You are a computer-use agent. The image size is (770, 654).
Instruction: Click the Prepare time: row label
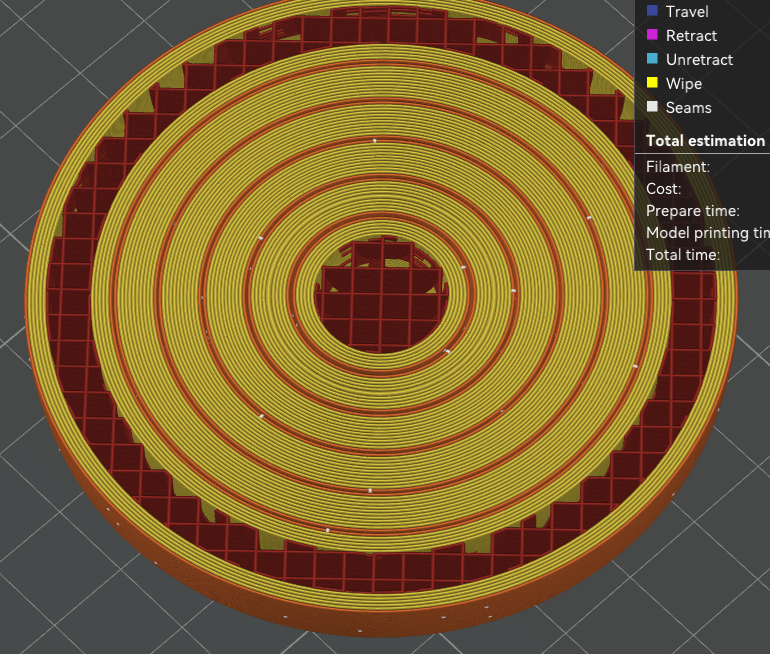pos(692,211)
